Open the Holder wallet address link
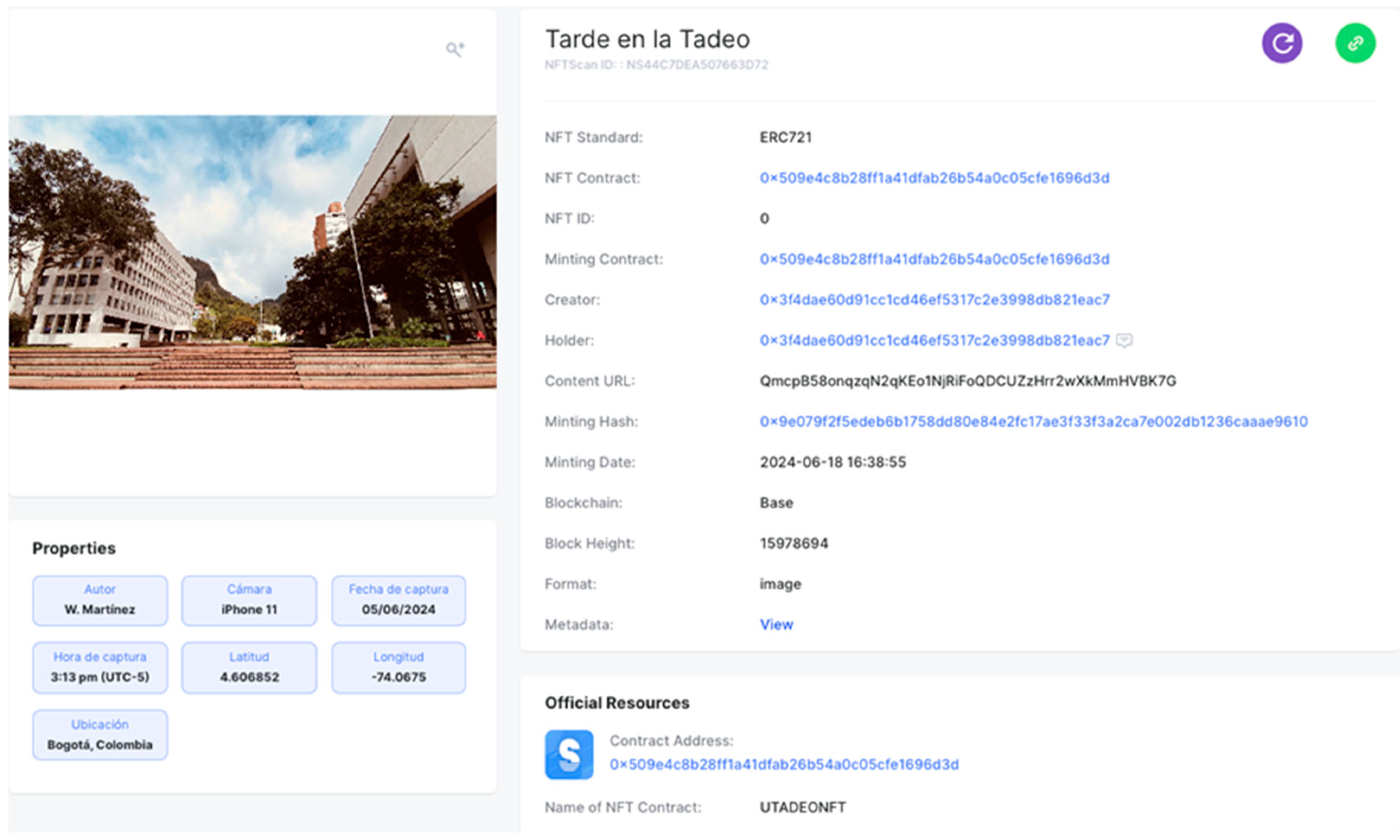1400x840 pixels. tap(934, 340)
